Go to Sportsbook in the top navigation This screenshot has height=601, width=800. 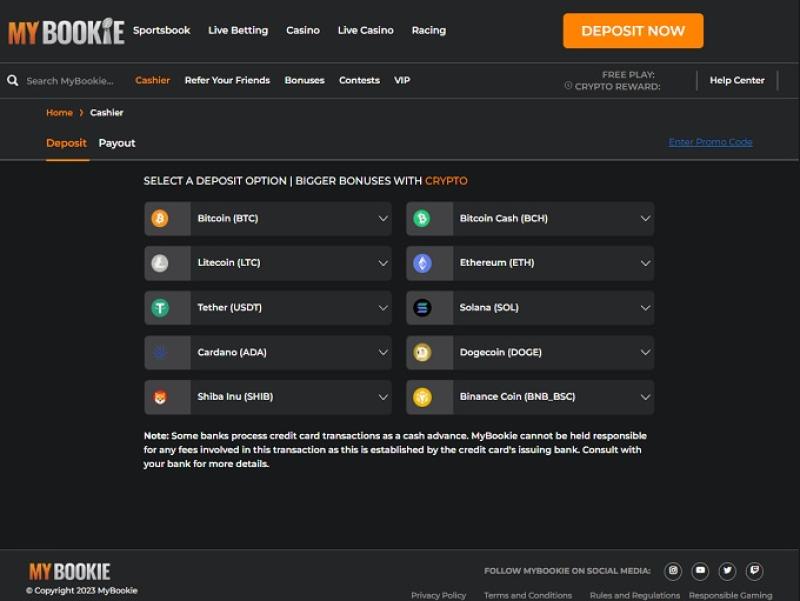[162, 30]
